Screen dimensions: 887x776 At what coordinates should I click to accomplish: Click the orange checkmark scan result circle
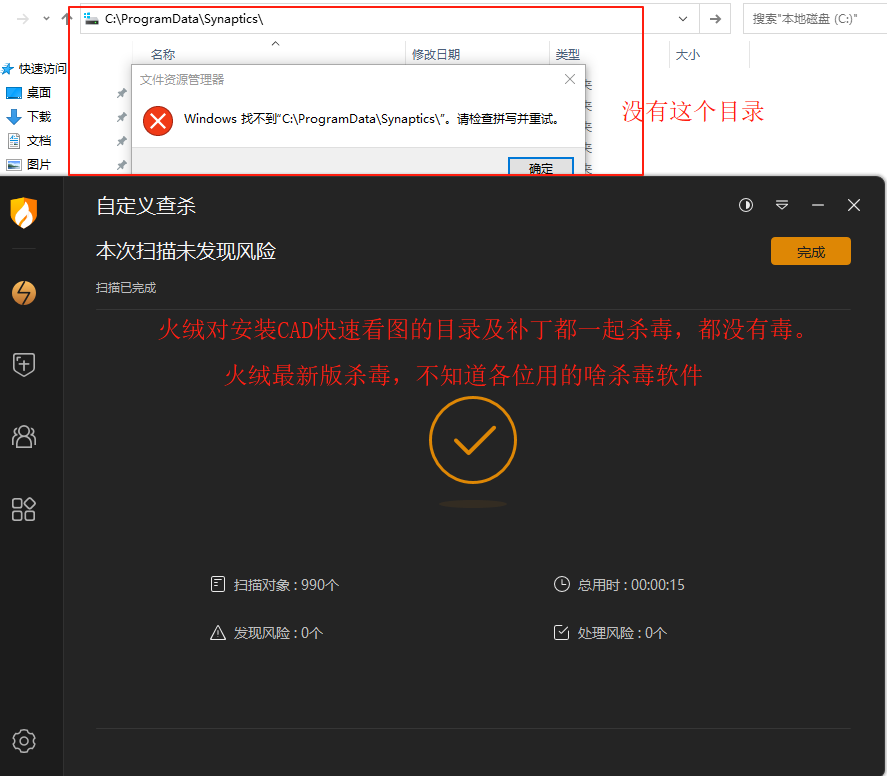pyautogui.click(x=473, y=440)
